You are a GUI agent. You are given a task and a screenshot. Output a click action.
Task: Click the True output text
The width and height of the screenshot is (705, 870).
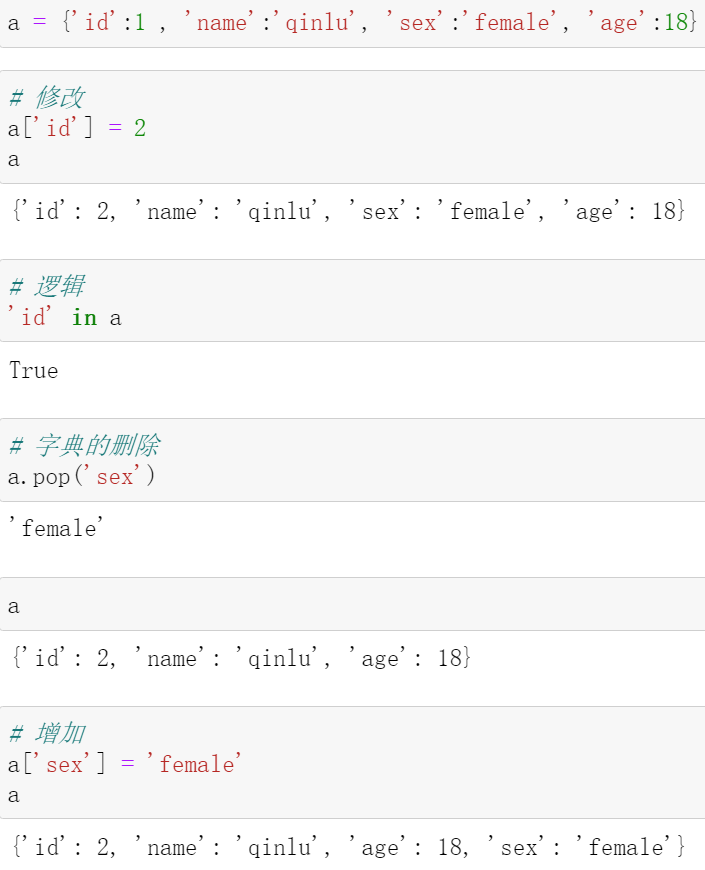click(33, 371)
